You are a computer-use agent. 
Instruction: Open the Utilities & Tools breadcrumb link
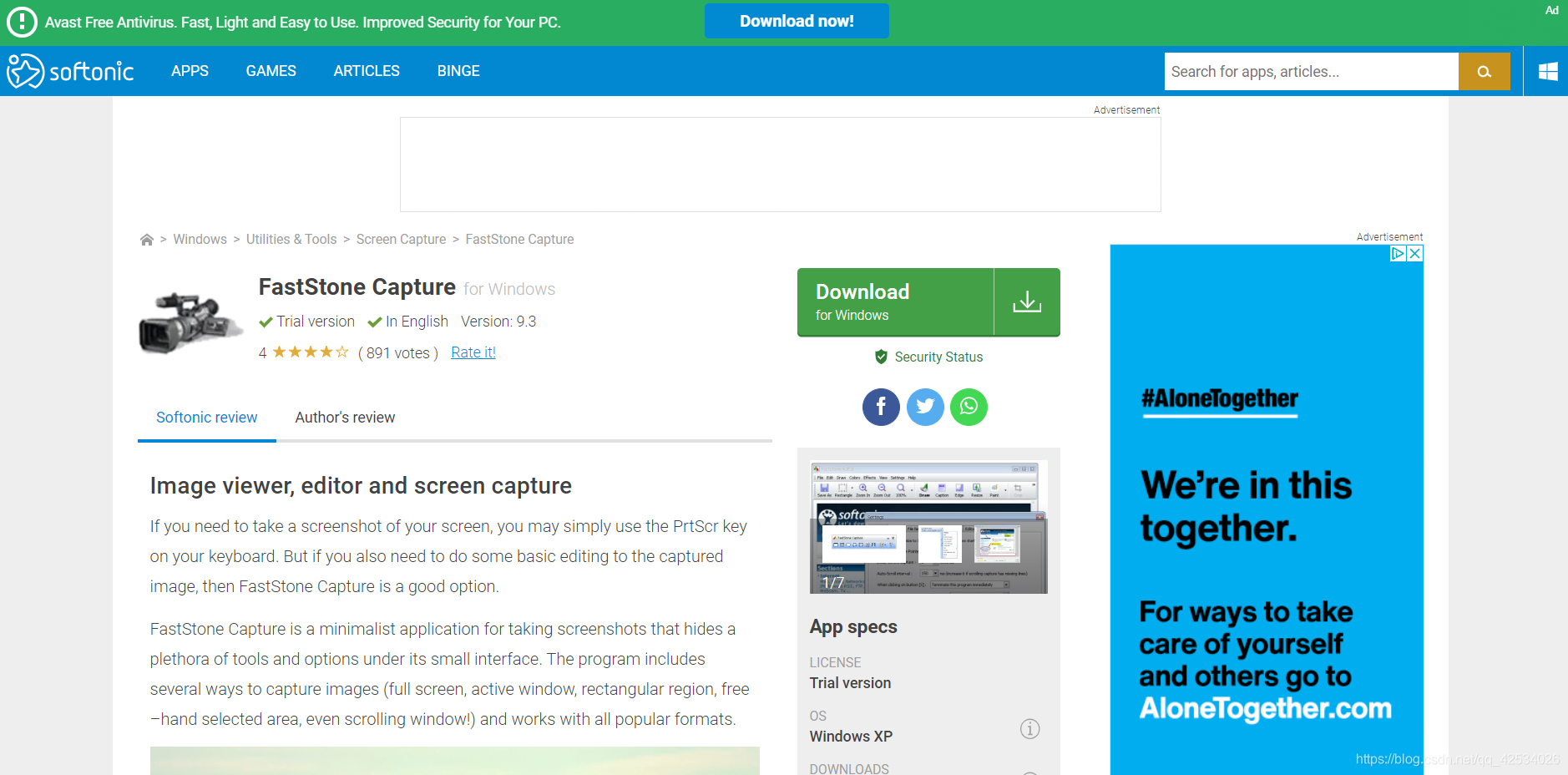291,240
